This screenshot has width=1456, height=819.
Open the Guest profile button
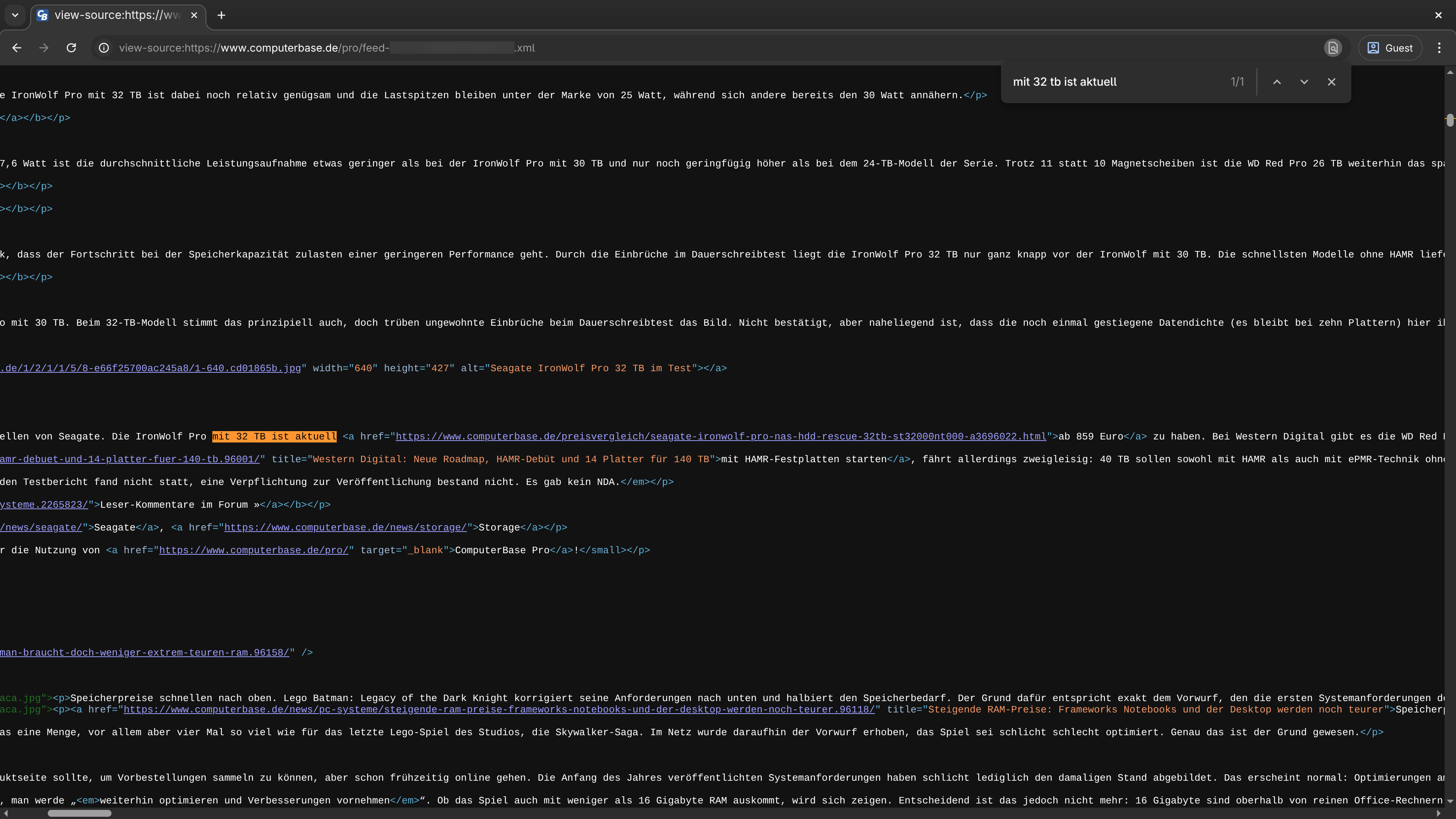(x=1390, y=48)
